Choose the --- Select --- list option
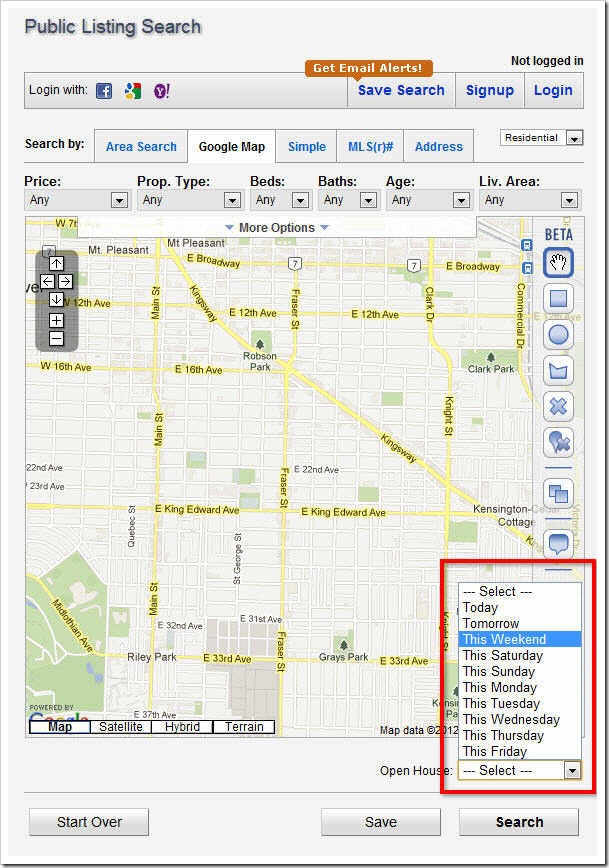This screenshot has width=609, height=868. [520, 591]
